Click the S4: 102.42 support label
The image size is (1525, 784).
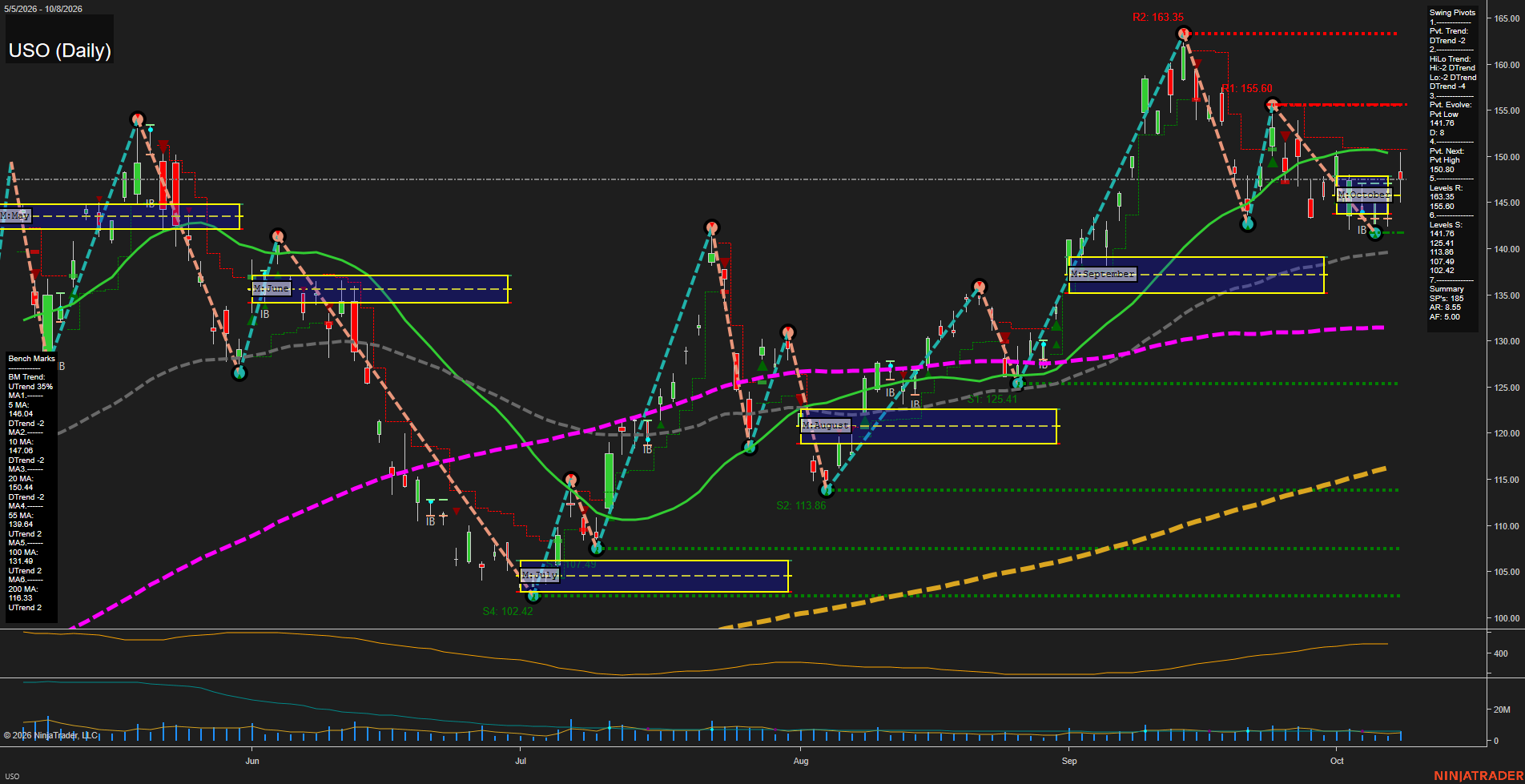508,611
